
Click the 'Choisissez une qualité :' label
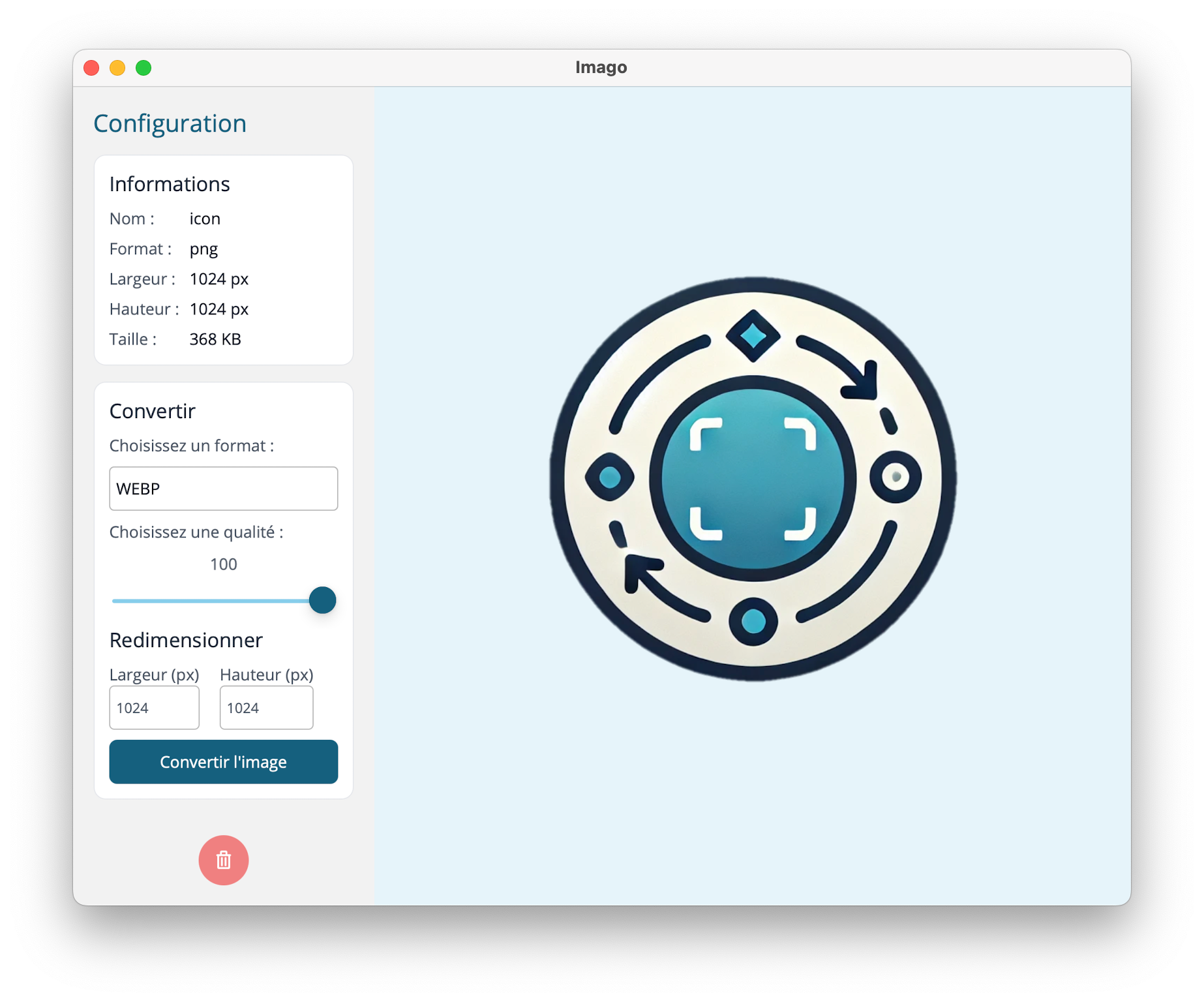pos(196,532)
